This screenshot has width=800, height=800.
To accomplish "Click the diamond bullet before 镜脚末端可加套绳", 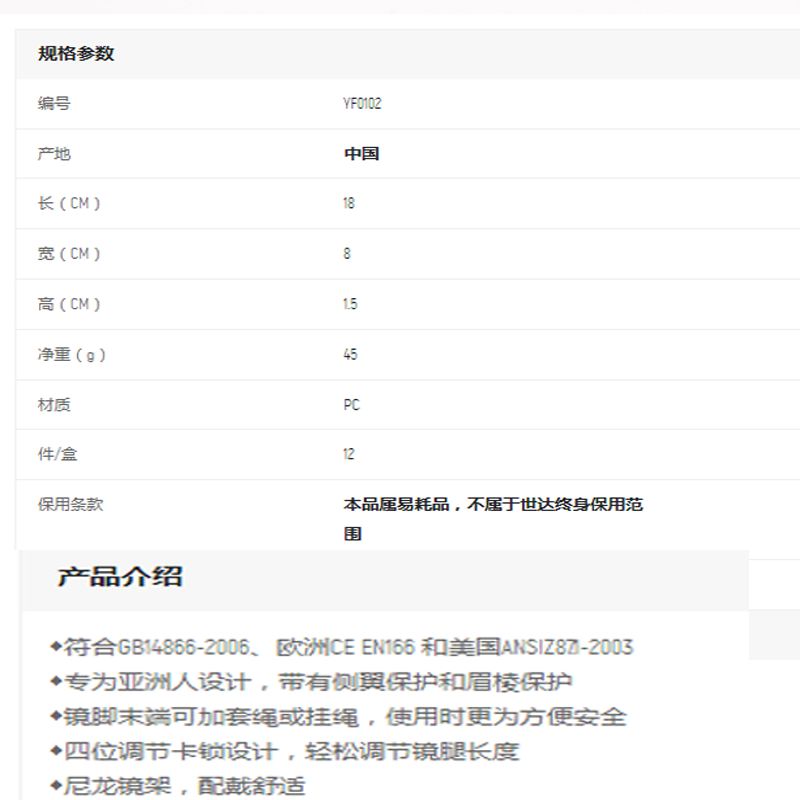I will 56,716.
